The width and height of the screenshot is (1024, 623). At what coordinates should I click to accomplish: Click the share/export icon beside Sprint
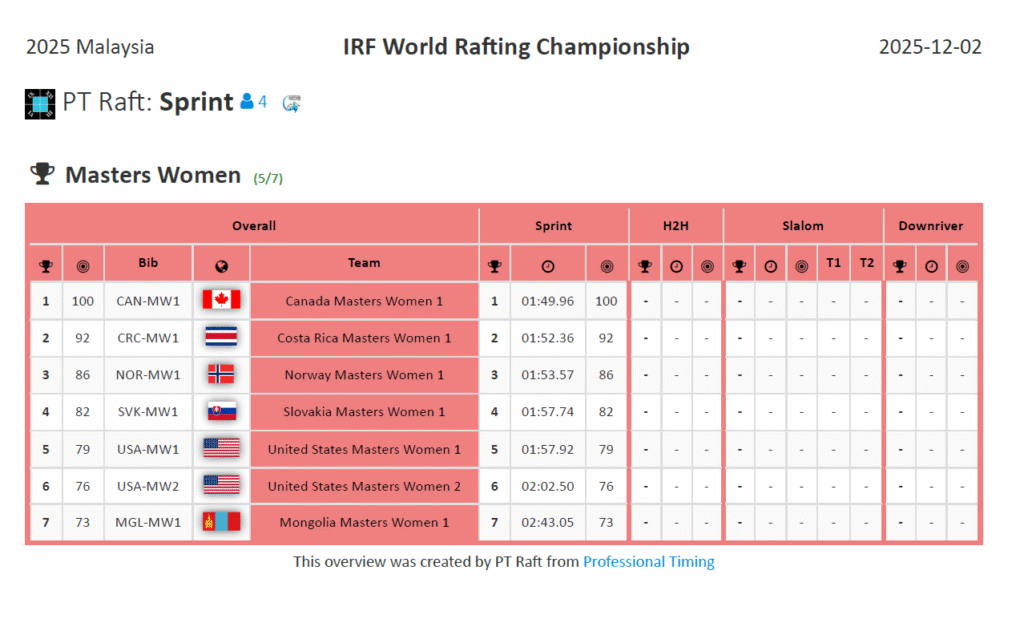click(292, 103)
